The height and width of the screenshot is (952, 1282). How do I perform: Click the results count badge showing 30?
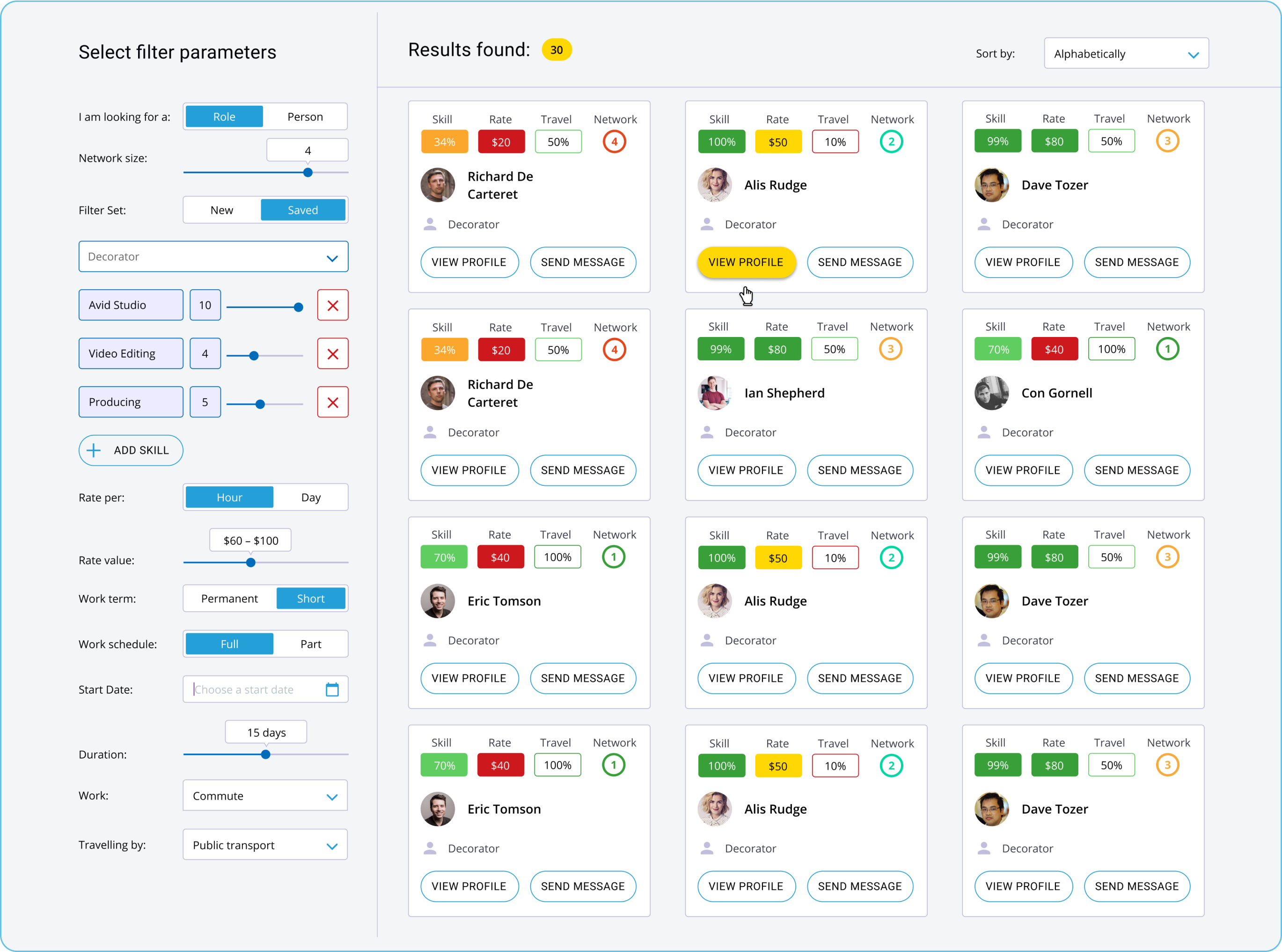click(556, 50)
